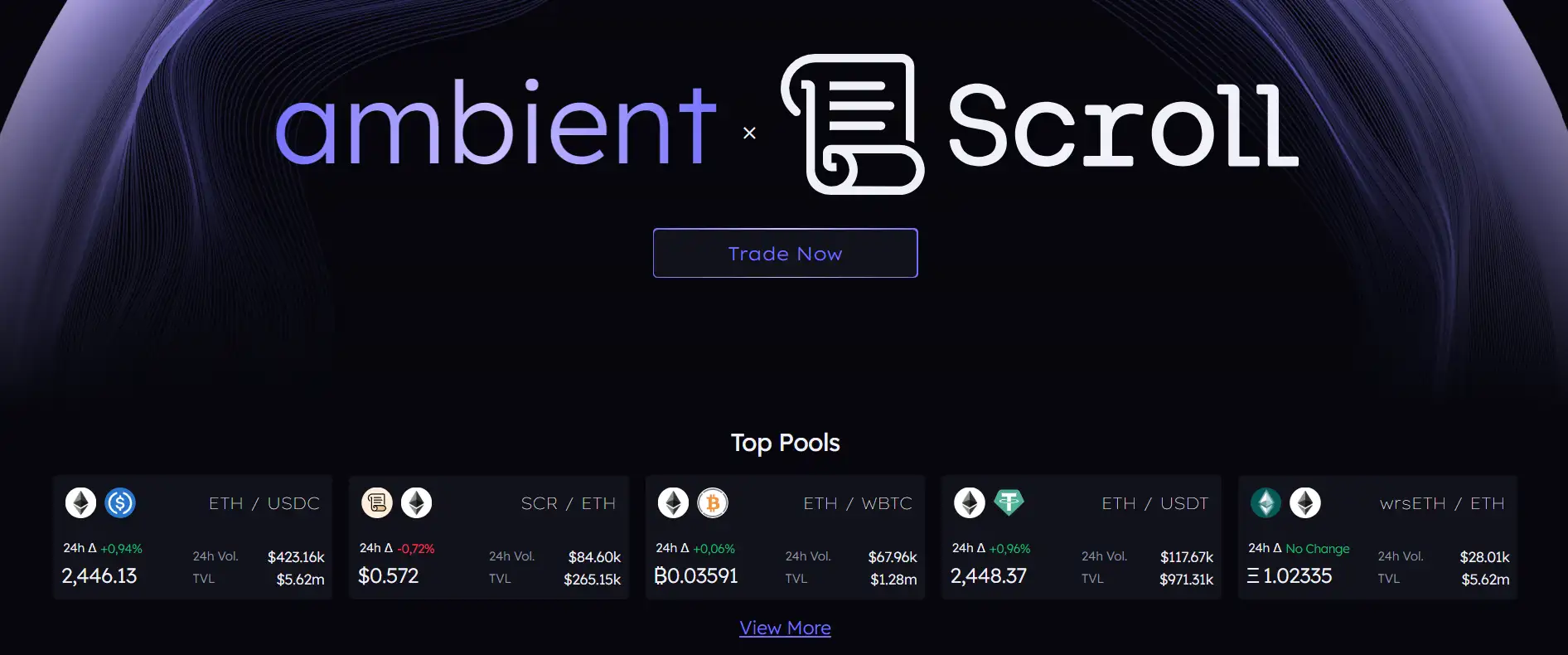Click the SCR token icon
Viewport: 1568px width, 655px height.
coord(377,502)
